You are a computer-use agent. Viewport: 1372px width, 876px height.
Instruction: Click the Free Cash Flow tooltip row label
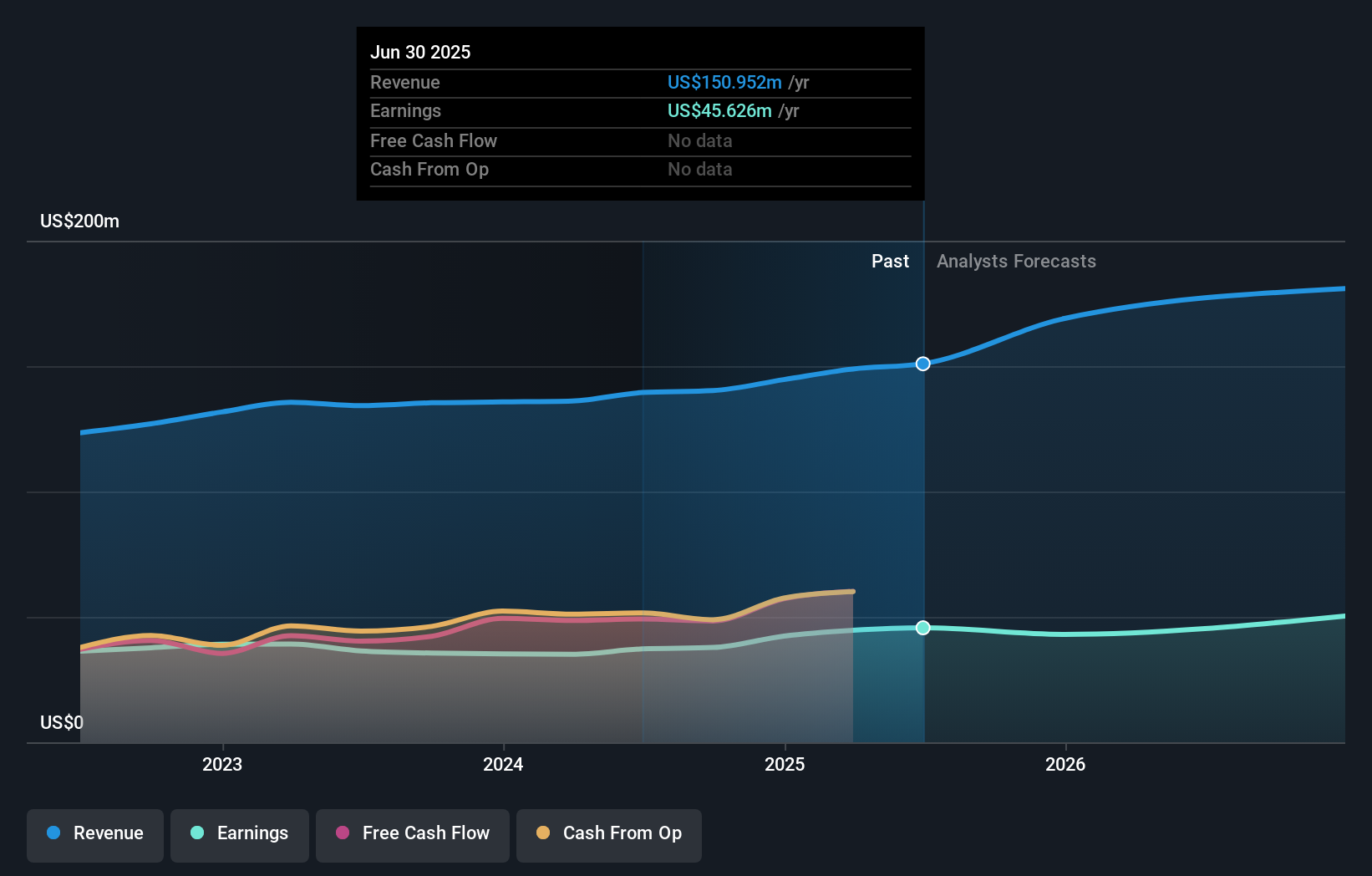(434, 141)
